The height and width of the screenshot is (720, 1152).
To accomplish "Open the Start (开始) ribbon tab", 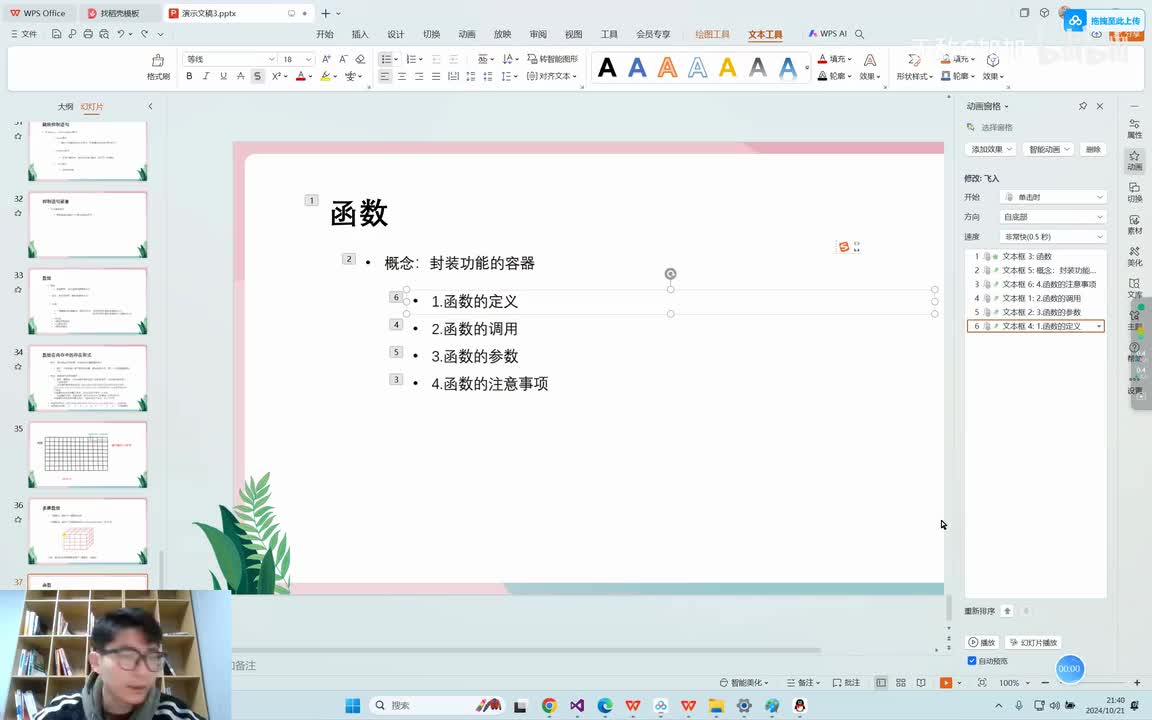I will 325,35.
